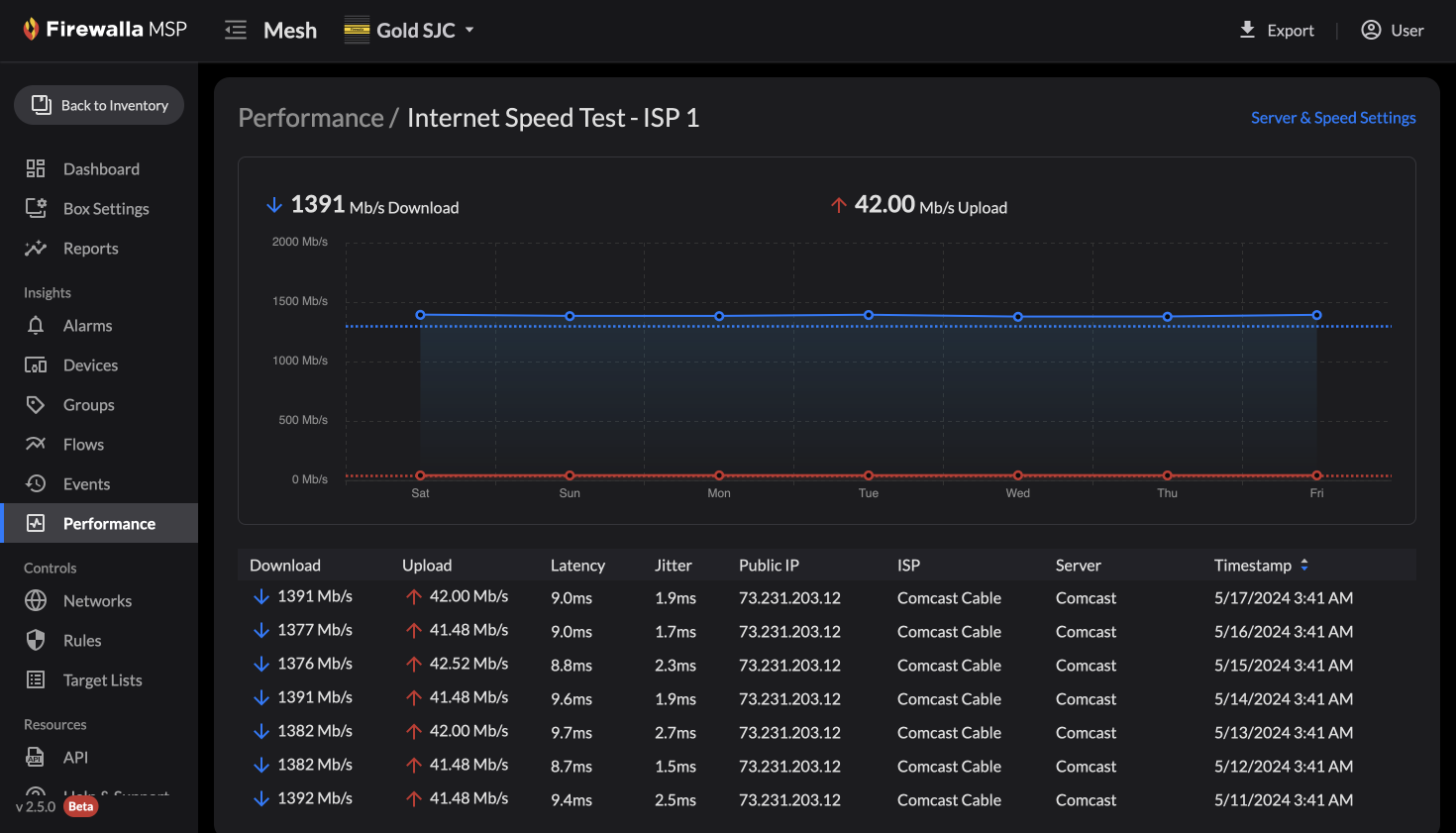Image resolution: width=1456 pixels, height=833 pixels.
Task: Sort table by Timestamp arrows
Action: click(x=1304, y=565)
